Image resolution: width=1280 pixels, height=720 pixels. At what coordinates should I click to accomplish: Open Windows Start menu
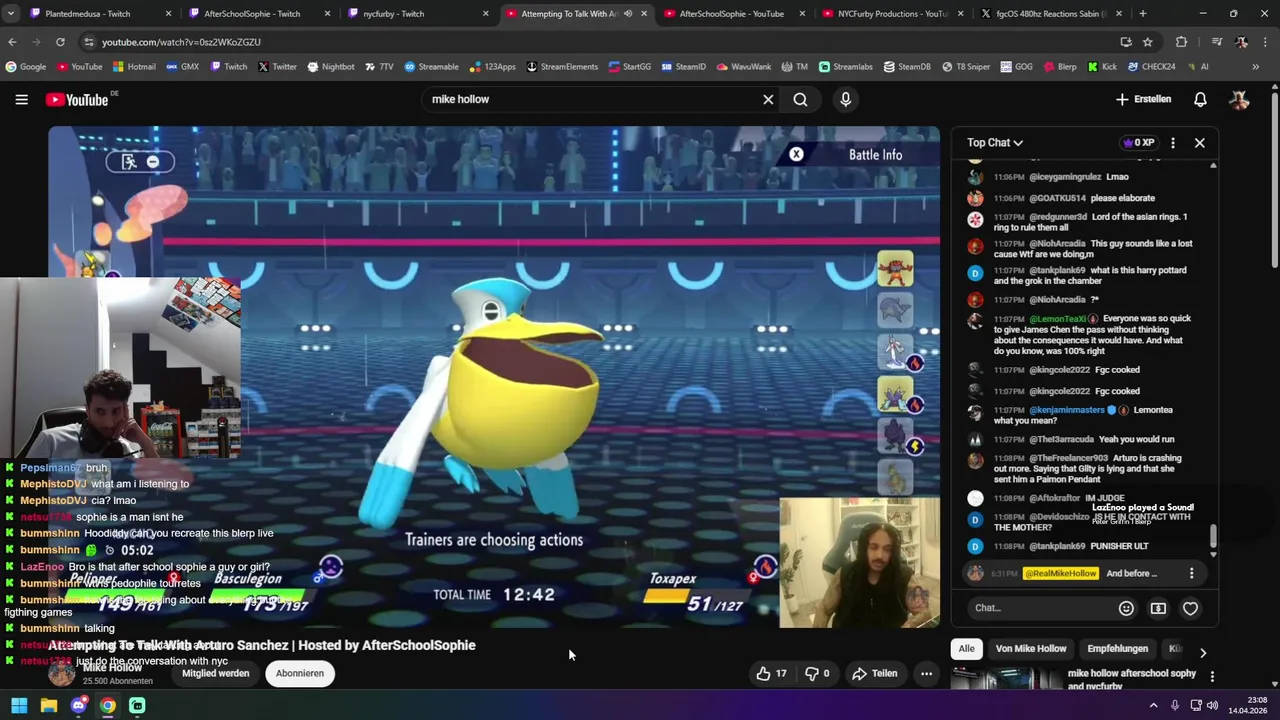coord(19,706)
